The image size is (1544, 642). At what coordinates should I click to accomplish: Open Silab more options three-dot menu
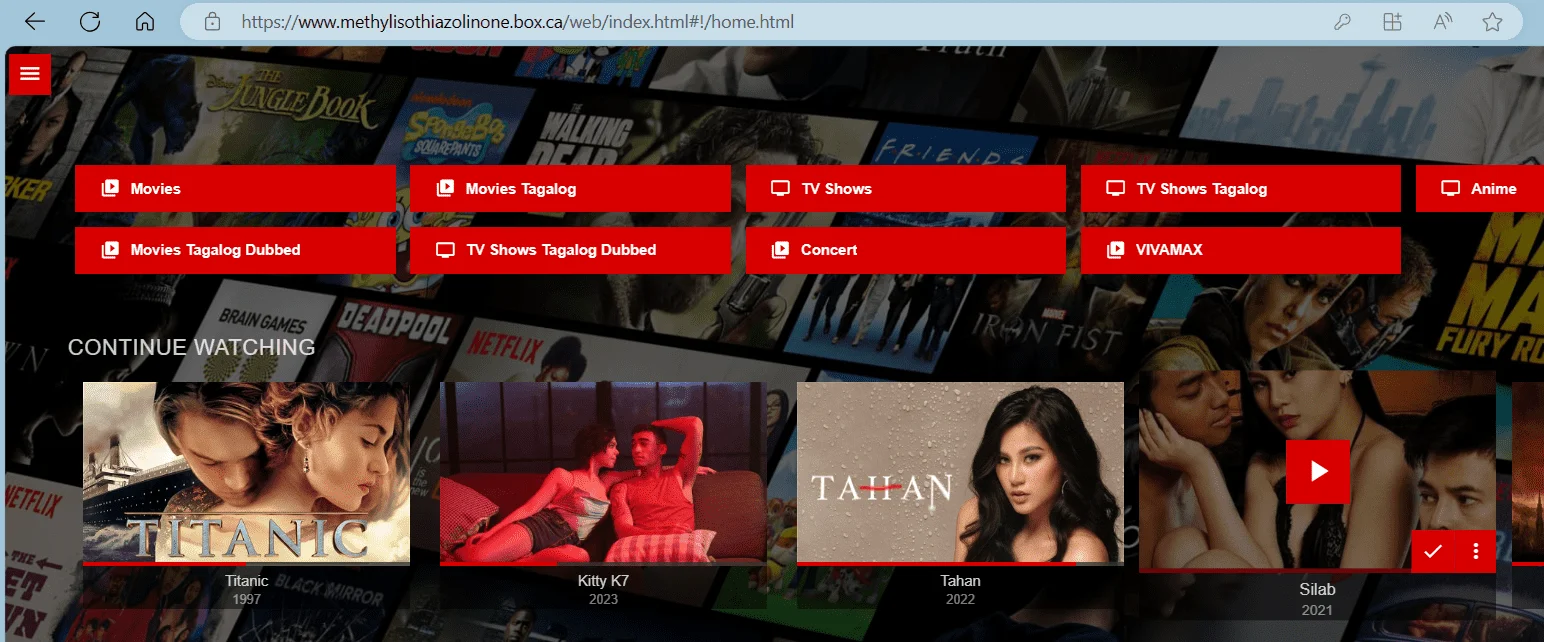tap(1476, 551)
